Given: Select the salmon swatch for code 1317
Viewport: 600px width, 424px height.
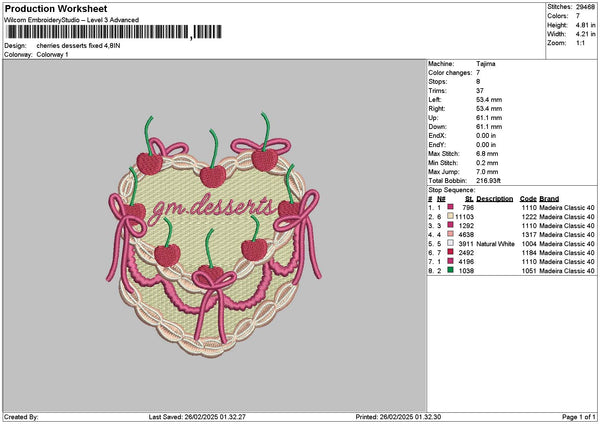Looking at the screenshot, I should click(450, 234).
